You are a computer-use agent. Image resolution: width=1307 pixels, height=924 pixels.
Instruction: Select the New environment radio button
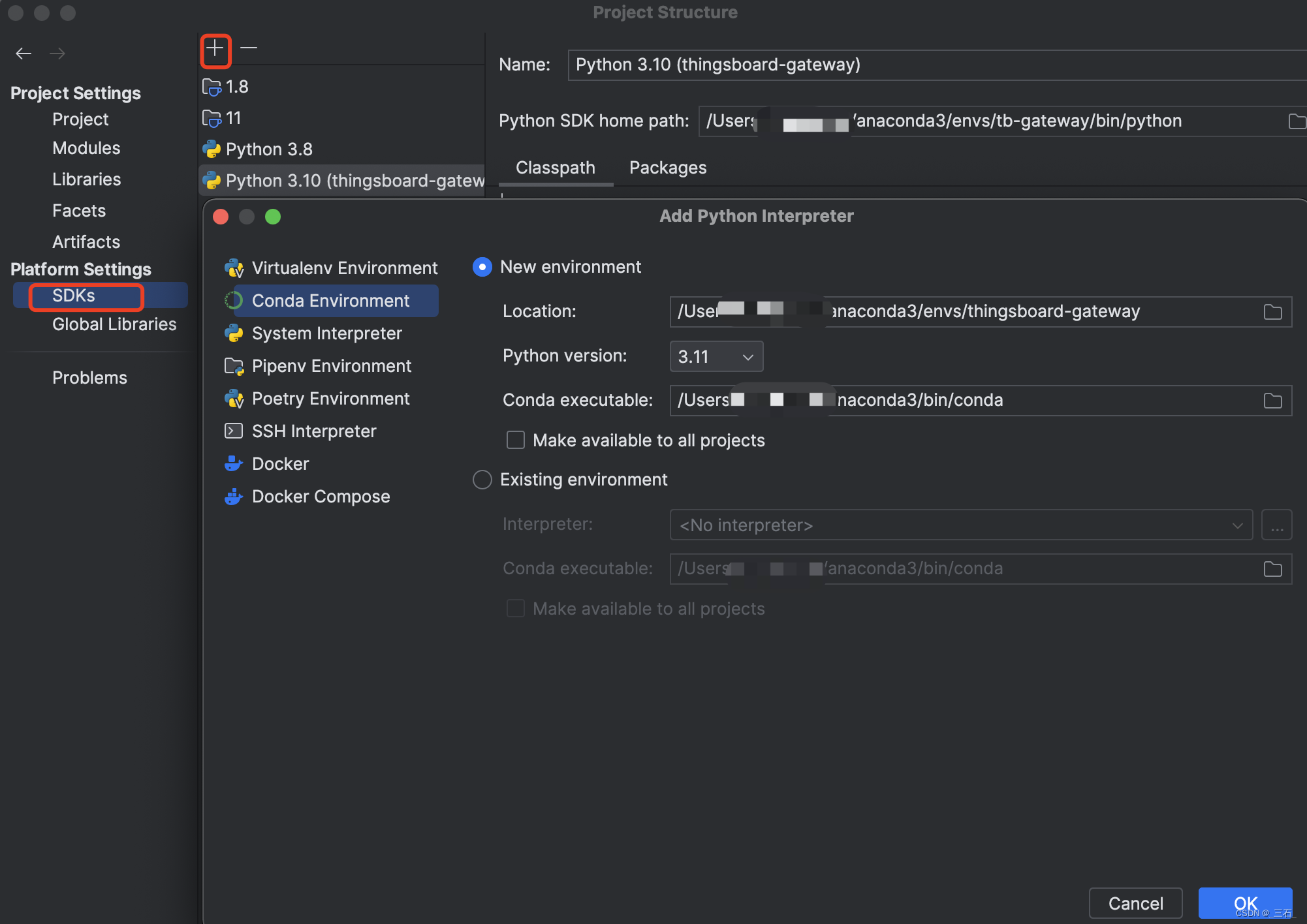(x=482, y=267)
